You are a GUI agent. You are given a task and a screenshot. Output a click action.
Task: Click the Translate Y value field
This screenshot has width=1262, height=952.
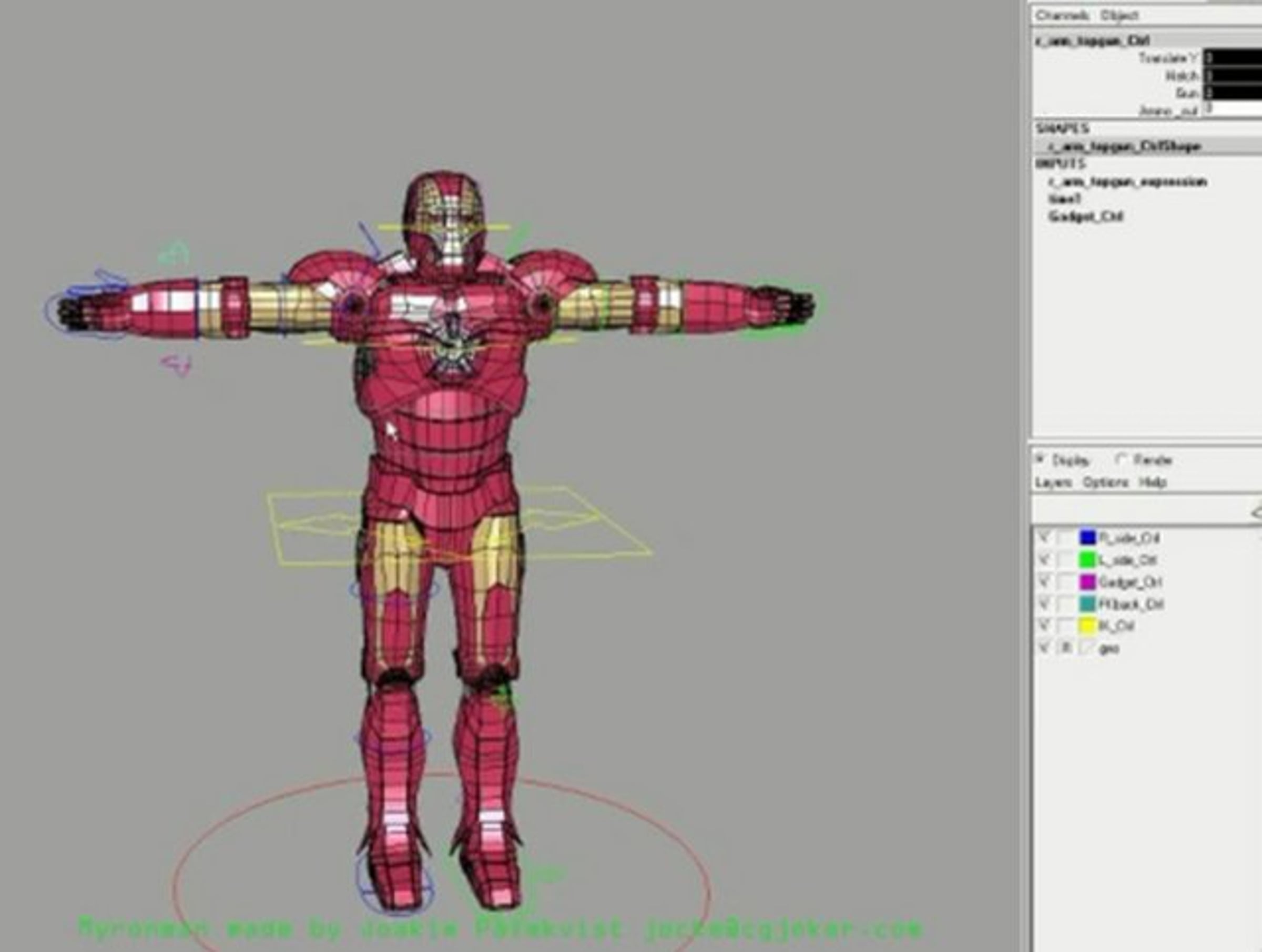point(1233,58)
